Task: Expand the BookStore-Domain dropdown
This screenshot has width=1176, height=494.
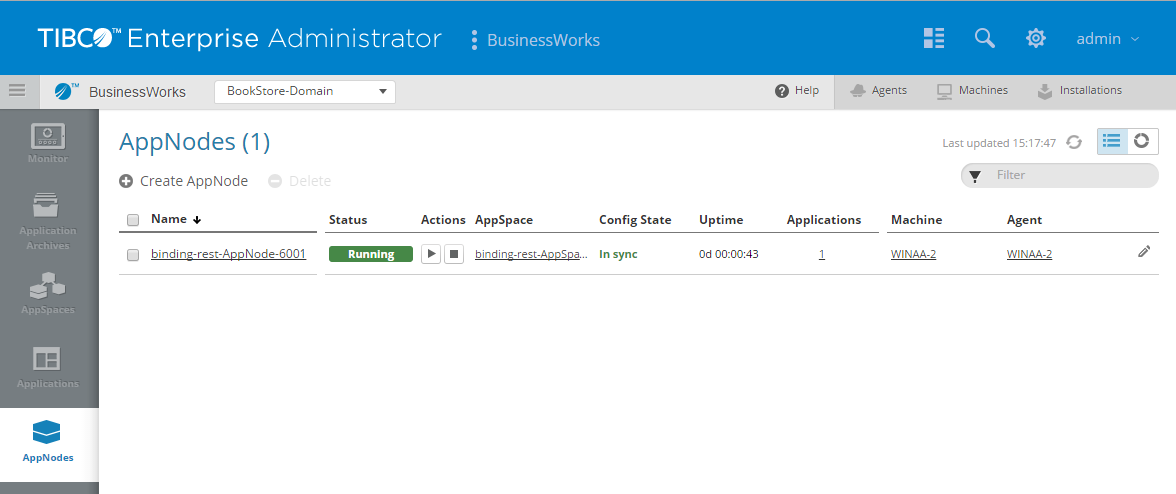Action: coord(304,91)
